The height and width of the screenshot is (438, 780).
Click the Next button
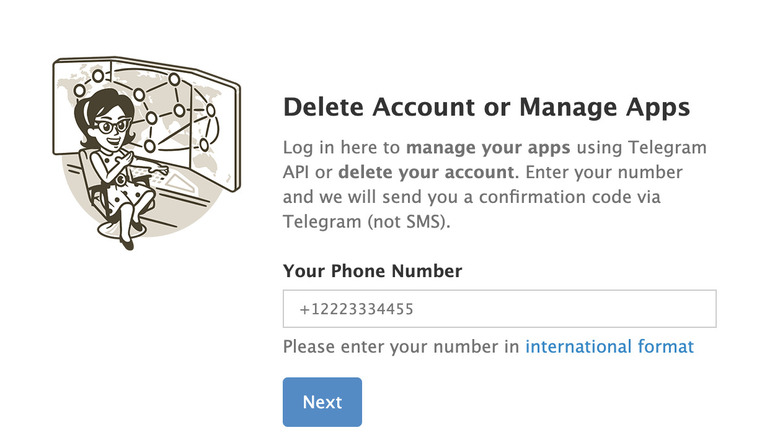coord(322,402)
